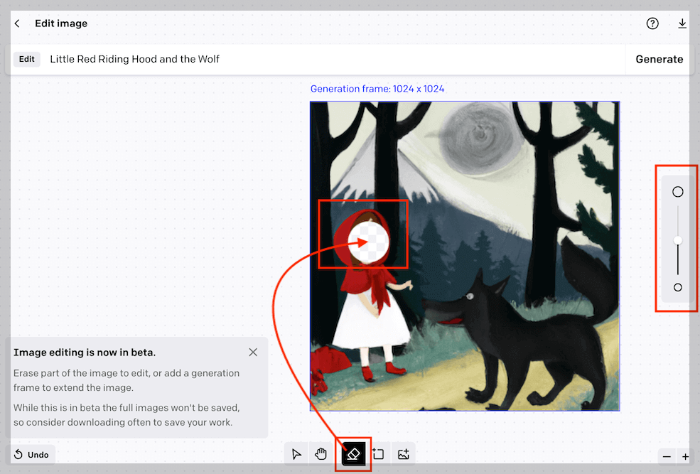Click the Undo button
This screenshot has width=700, height=474.
(x=31, y=454)
